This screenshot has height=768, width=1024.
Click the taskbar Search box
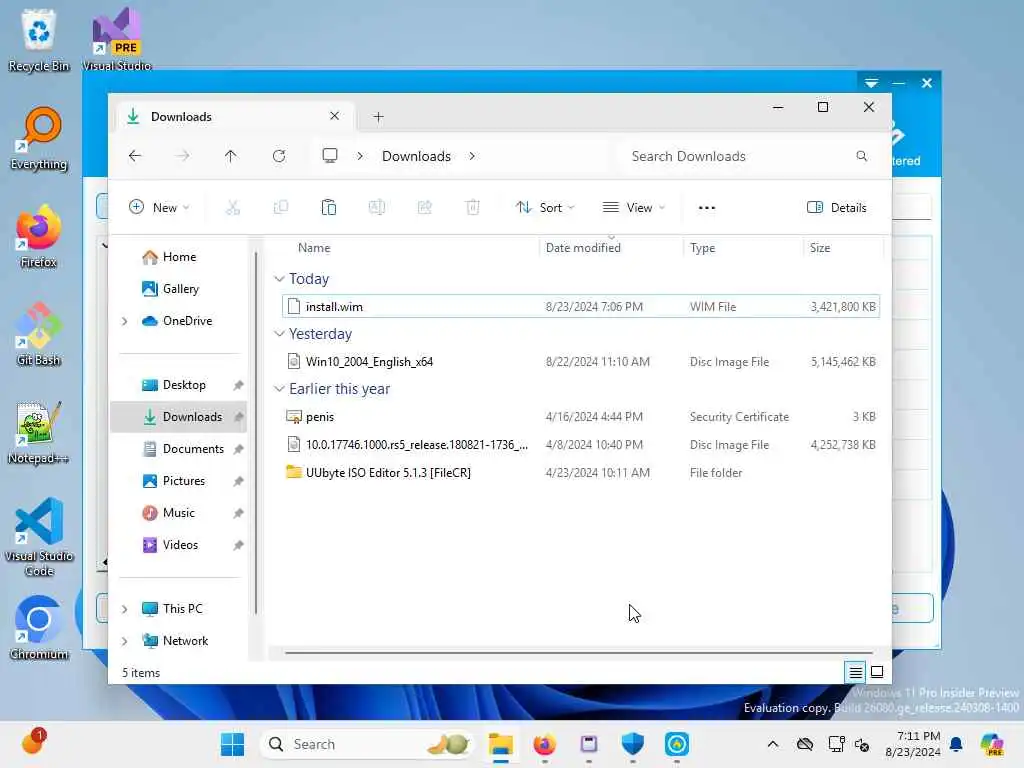coord(368,744)
